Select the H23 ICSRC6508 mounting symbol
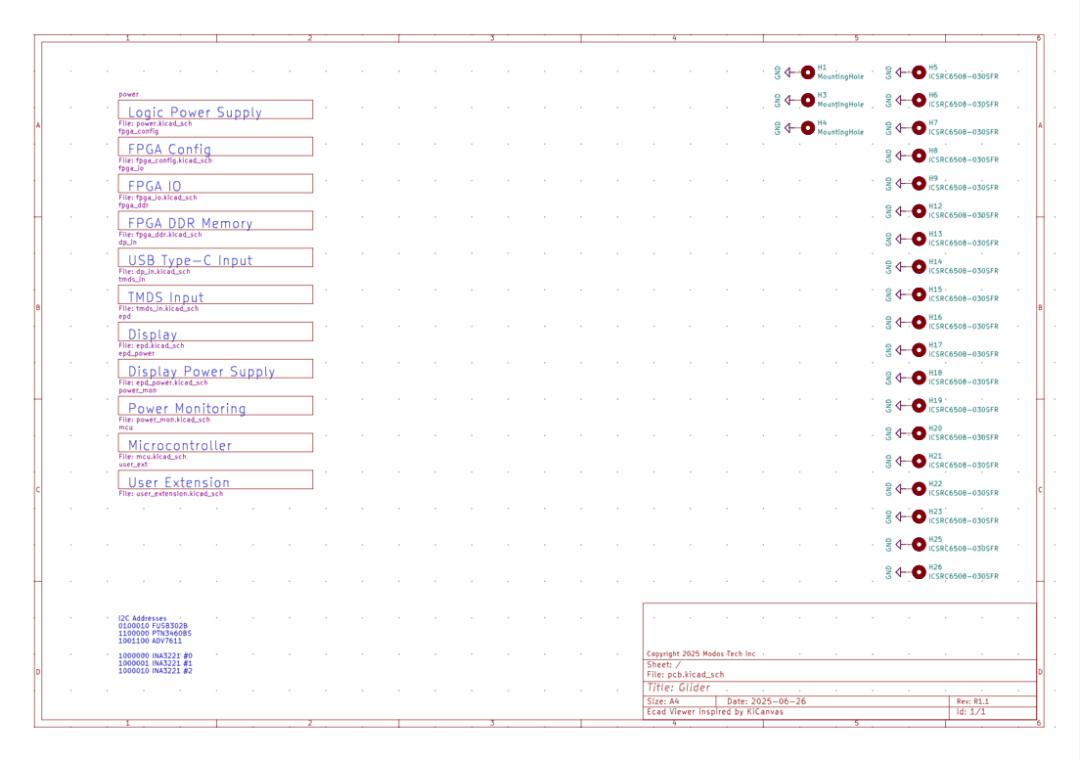 click(x=919, y=517)
